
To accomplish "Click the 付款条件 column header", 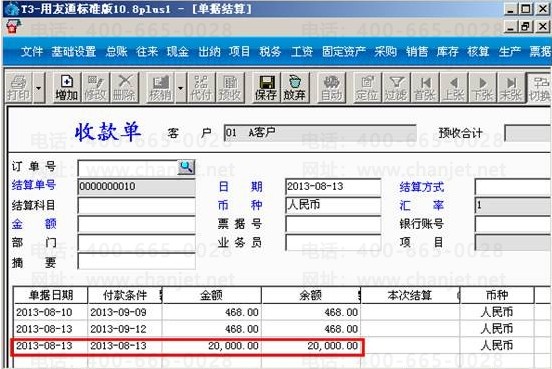I will (125, 295).
